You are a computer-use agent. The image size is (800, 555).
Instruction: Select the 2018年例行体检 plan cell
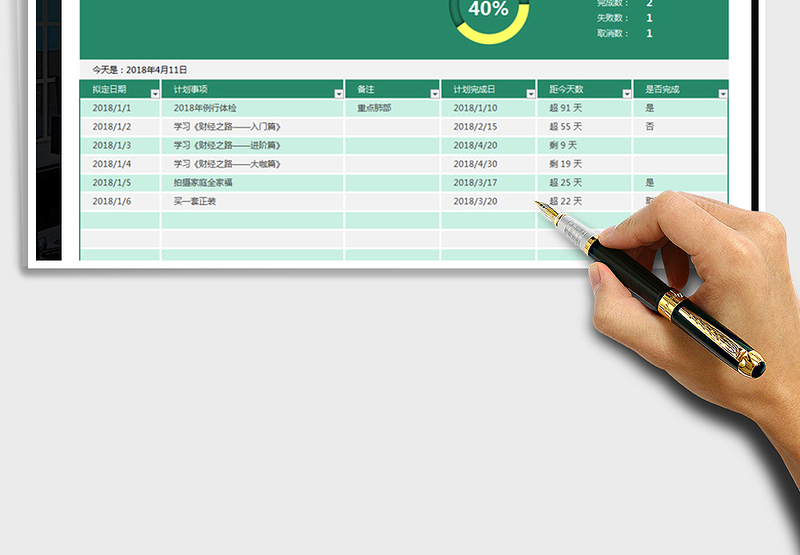point(205,108)
